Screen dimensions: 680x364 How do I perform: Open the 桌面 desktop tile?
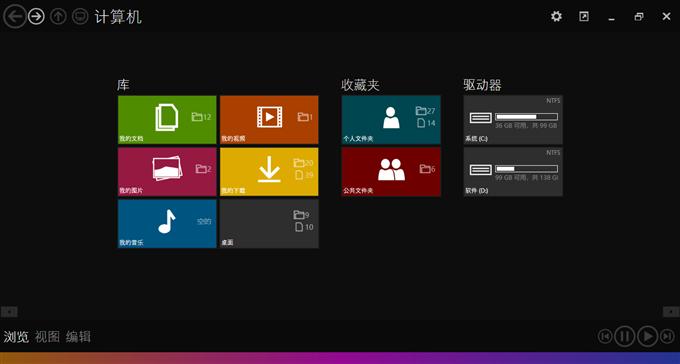point(269,223)
